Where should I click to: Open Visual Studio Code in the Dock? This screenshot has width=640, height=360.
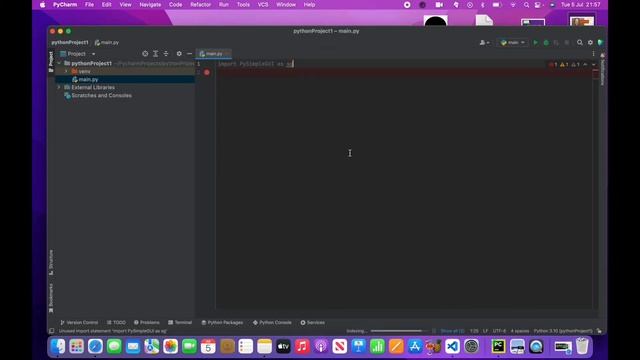(452, 347)
